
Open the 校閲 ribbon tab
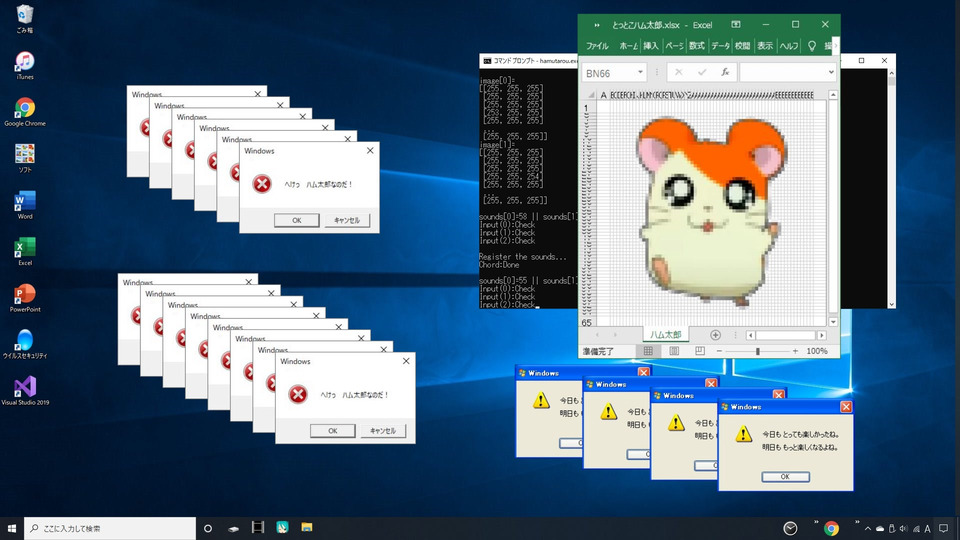pos(743,46)
